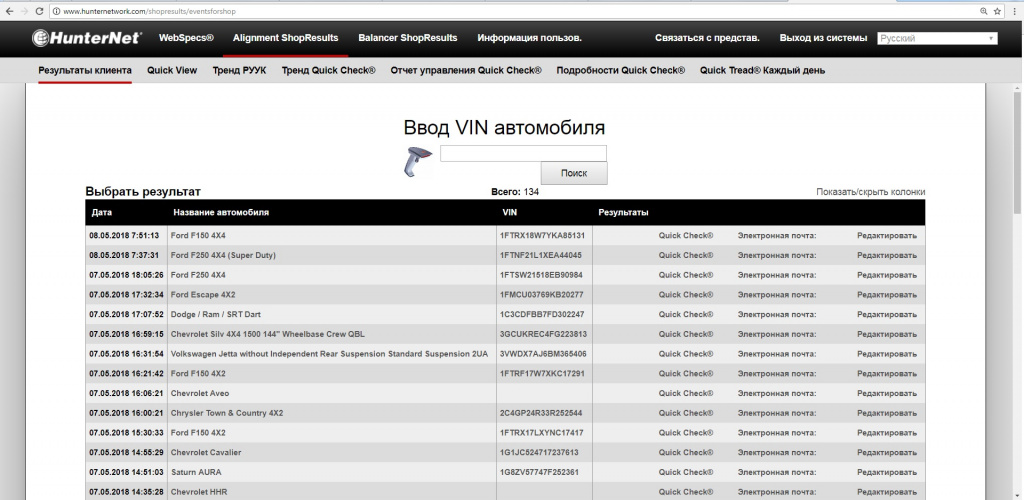1024x500 pixels.
Task: Sort by Название автомобиля column header
Action: (221, 213)
